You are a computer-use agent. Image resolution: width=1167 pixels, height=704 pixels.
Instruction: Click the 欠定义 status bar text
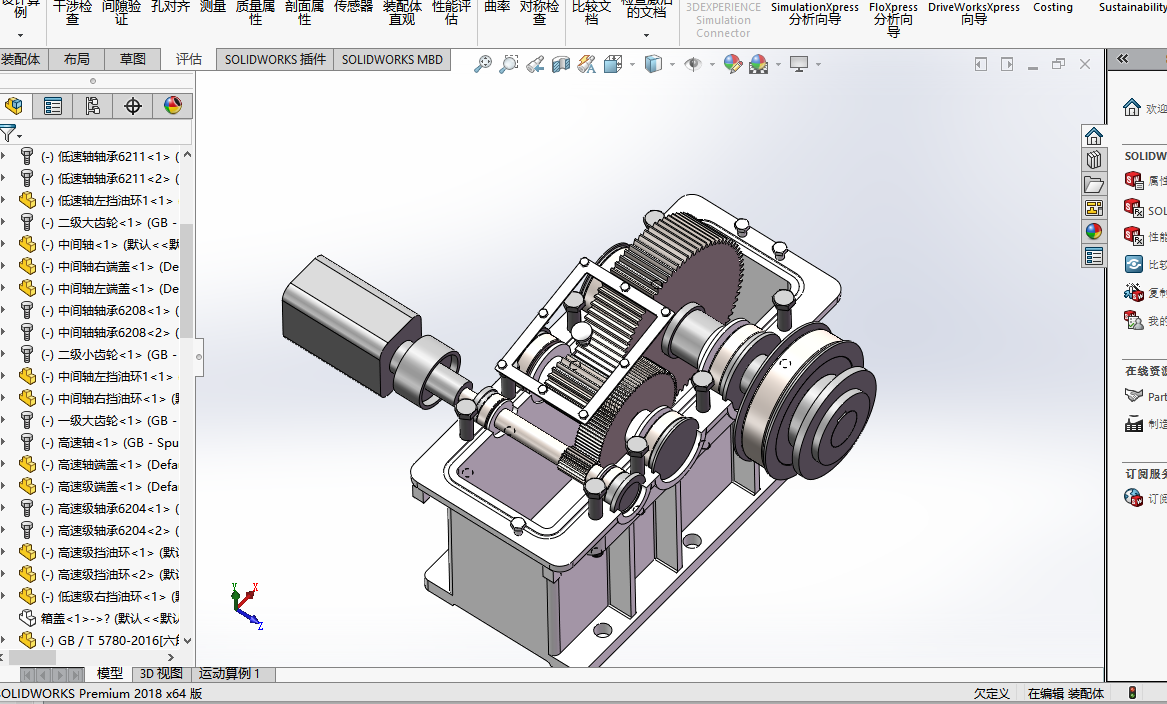point(991,694)
